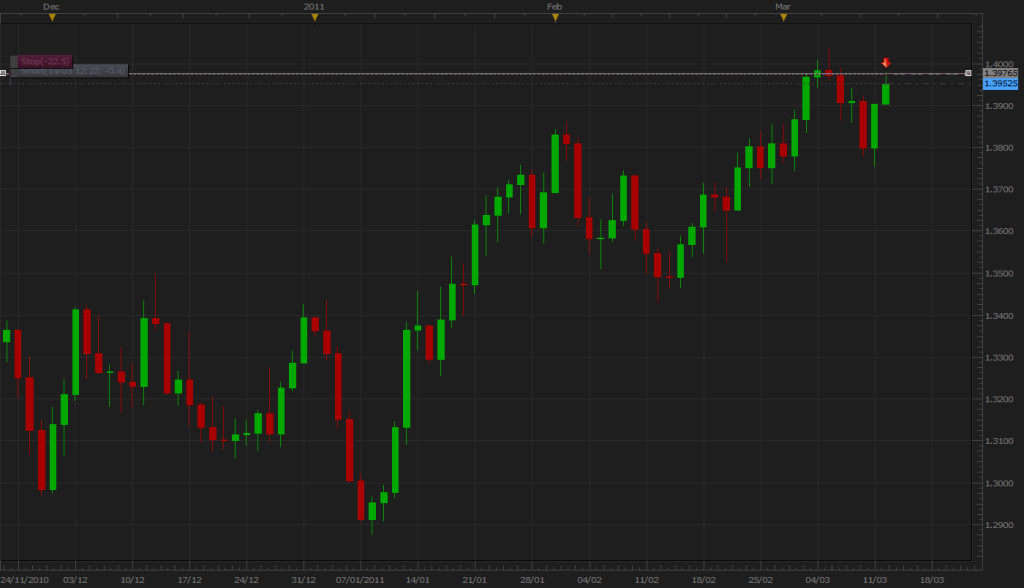
Task: Click the Mar month triangle marker
Action: point(784,18)
